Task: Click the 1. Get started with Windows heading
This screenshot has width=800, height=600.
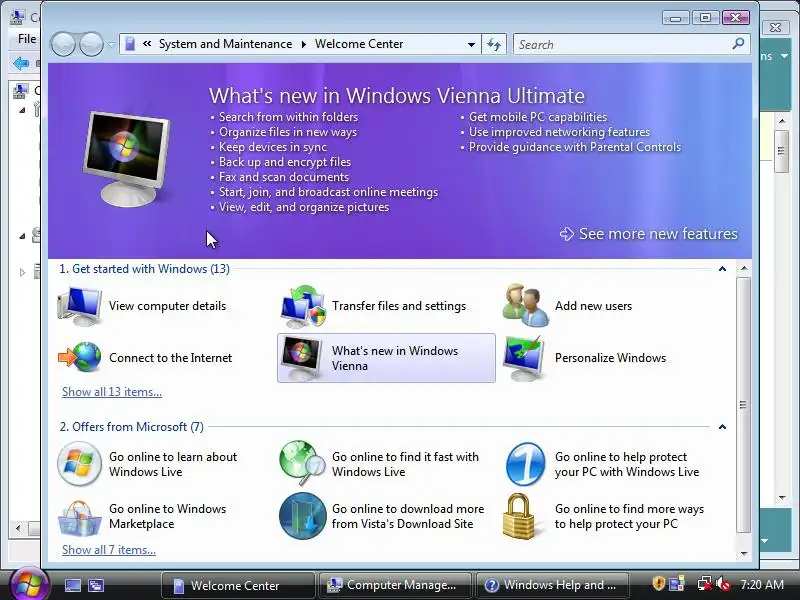Action: click(144, 269)
